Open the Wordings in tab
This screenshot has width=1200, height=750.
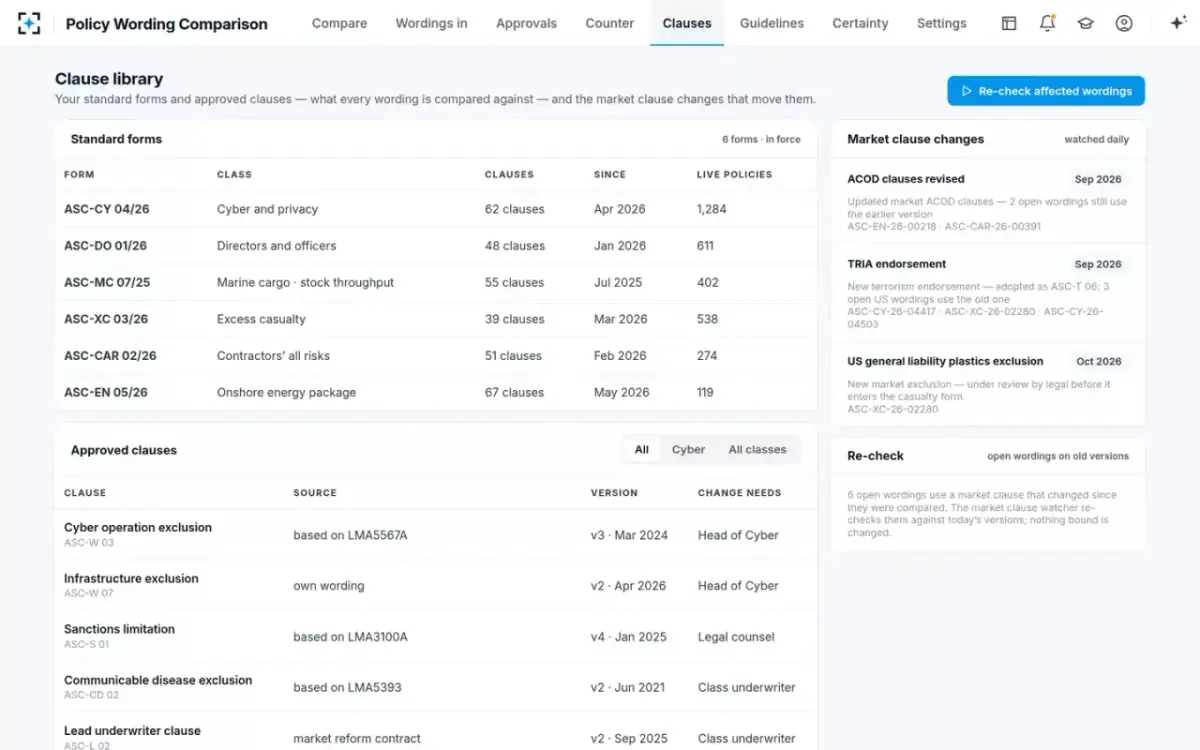tap(431, 23)
